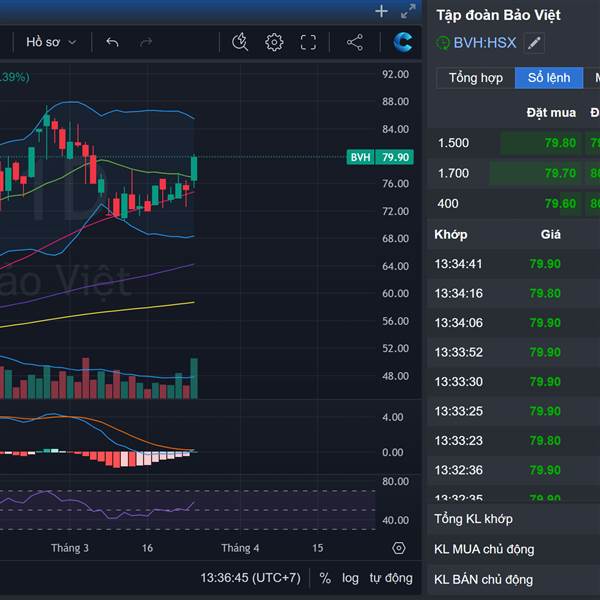Open quick search lightning icon
Screen dimensions: 600x600
(240, 42)
